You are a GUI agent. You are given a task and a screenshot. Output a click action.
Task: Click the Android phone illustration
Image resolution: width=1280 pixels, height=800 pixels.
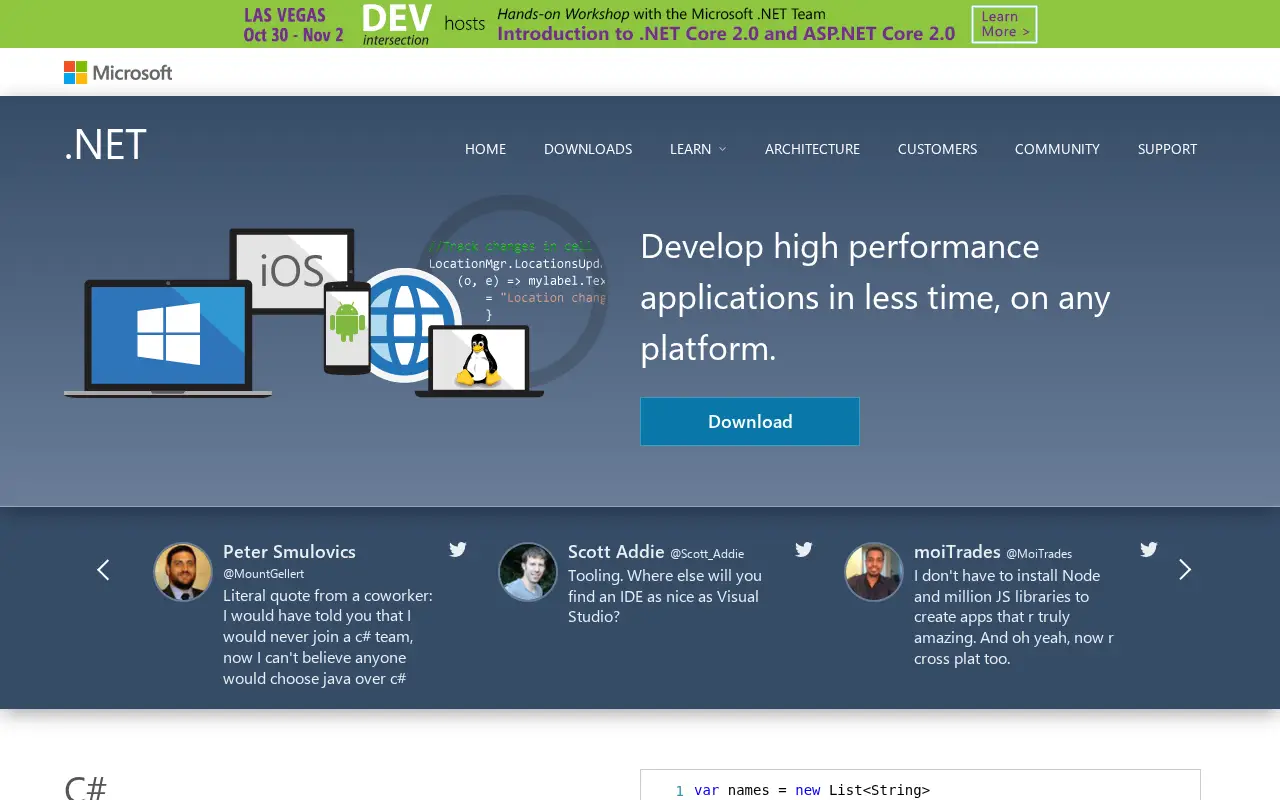coord(347,328)
